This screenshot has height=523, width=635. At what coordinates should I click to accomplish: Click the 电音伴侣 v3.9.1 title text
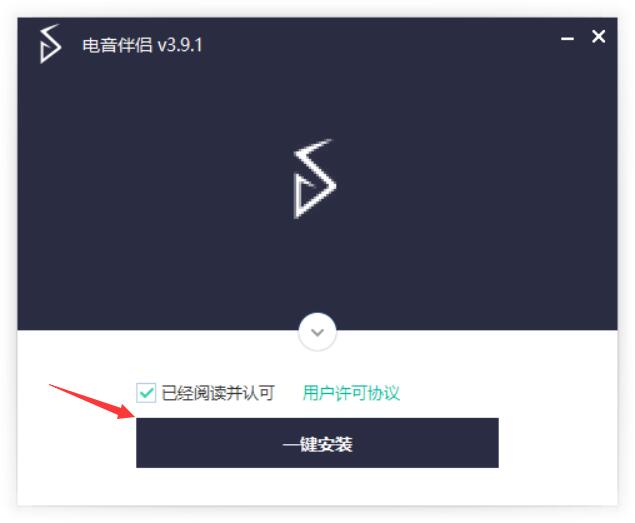(x=142, y=45)
